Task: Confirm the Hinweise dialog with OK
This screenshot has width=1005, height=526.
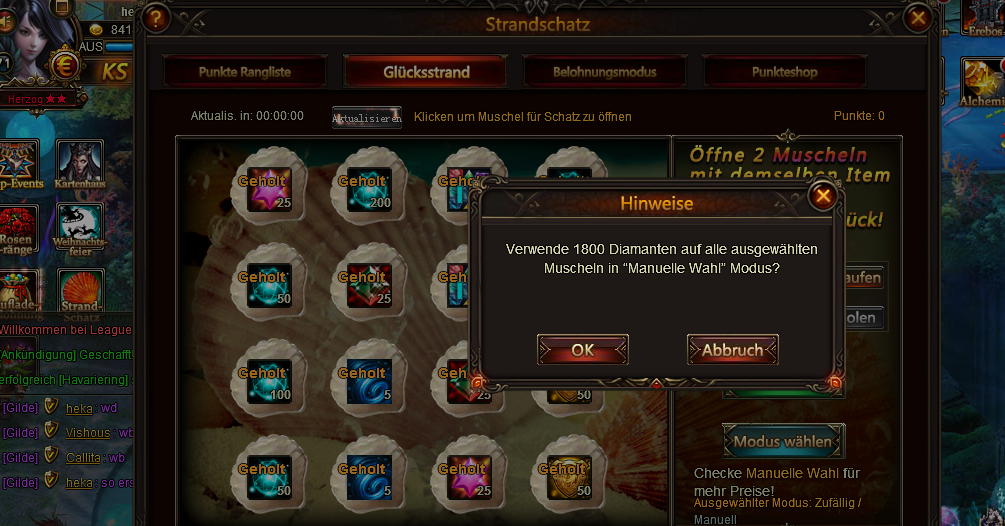Action: (583, 350)
